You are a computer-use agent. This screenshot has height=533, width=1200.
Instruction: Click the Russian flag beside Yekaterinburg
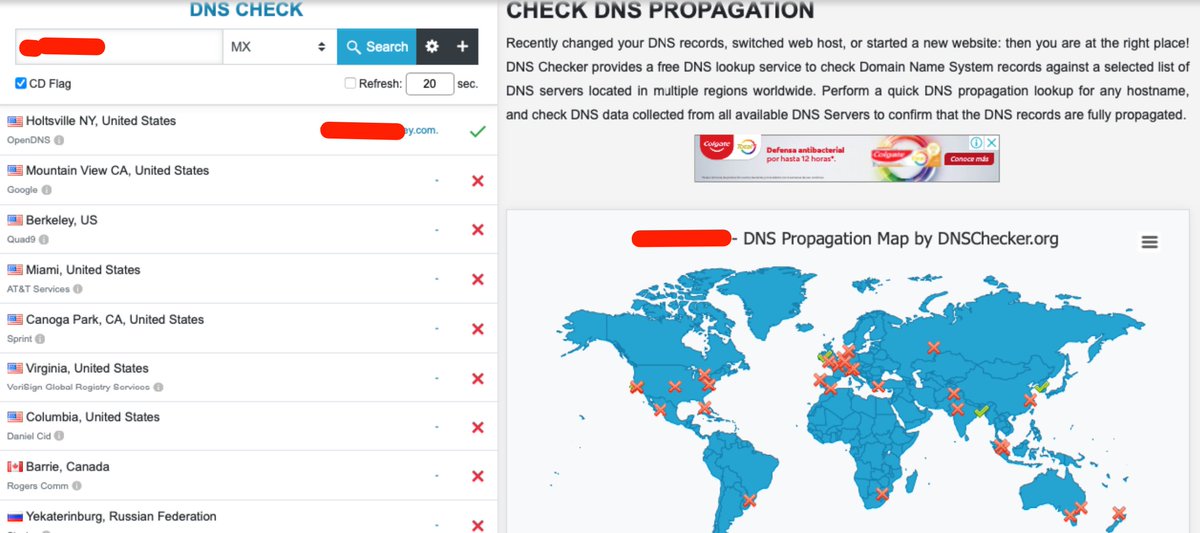coord(15,517)
